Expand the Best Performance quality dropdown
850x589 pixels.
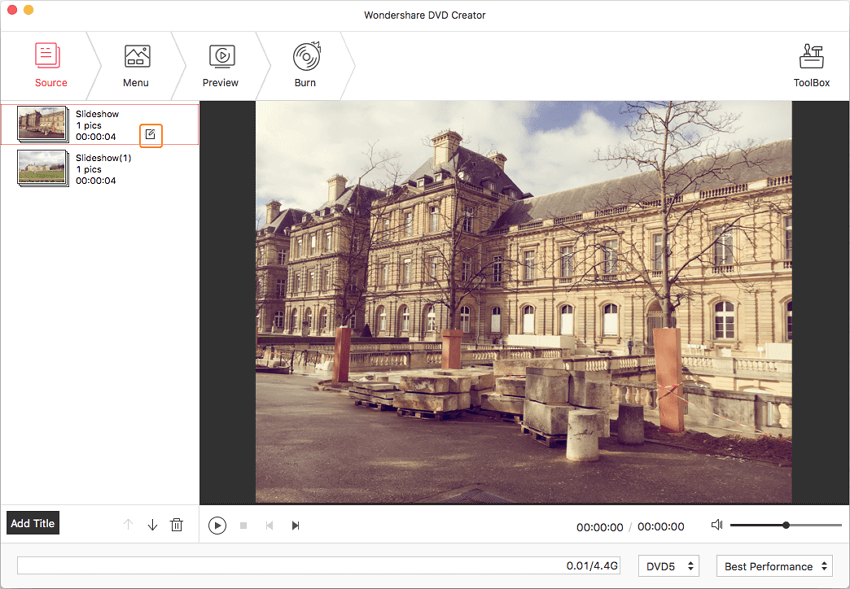point(775,566)
